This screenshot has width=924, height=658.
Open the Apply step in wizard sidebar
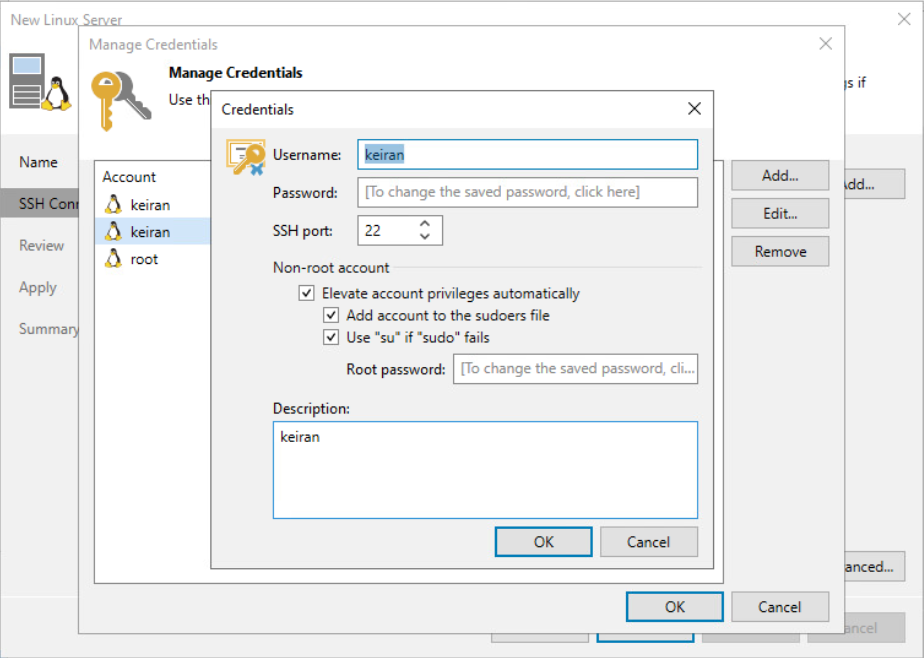[39, 287]
